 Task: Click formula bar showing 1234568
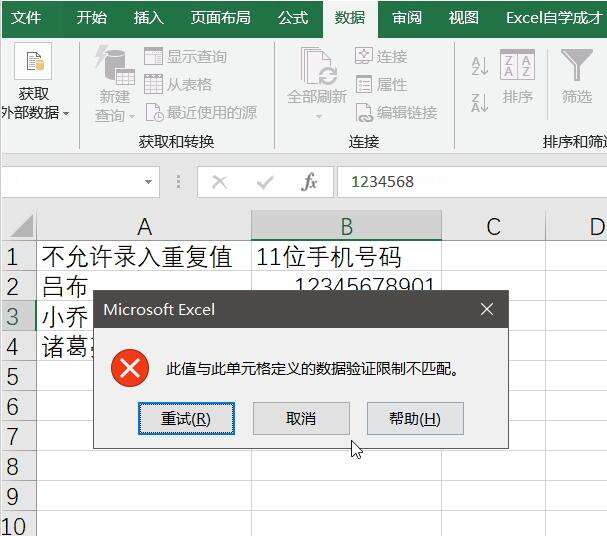472,182
